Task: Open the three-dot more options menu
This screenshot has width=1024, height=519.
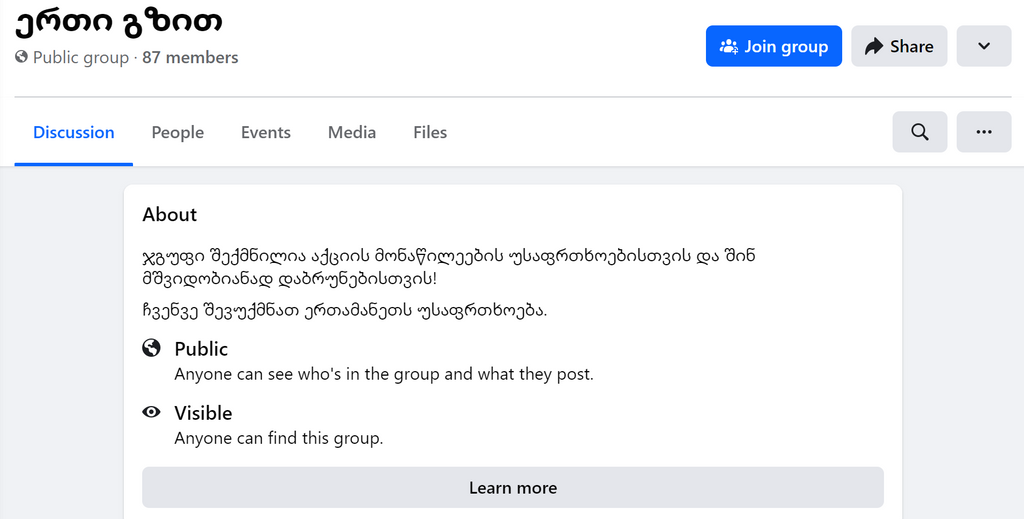Action: 983,132
